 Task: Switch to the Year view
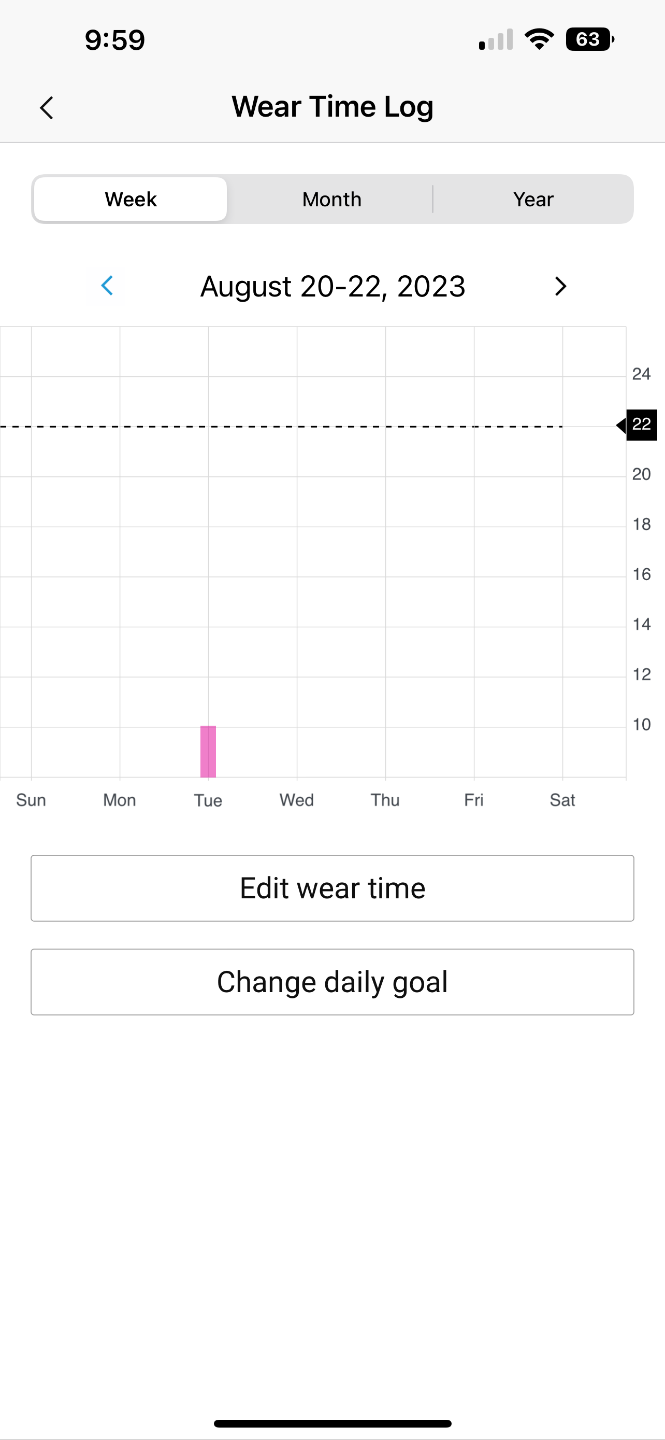coord(533,199)
